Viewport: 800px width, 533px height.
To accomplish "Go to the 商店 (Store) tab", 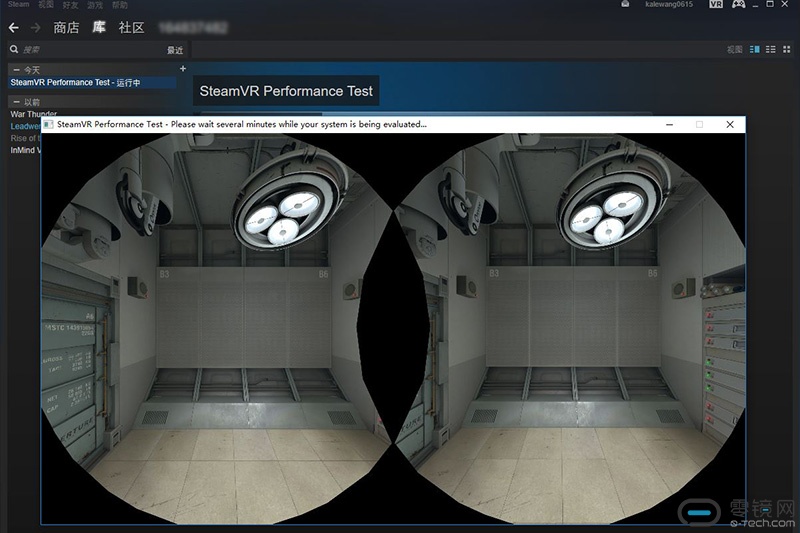I will pos(66,28).
